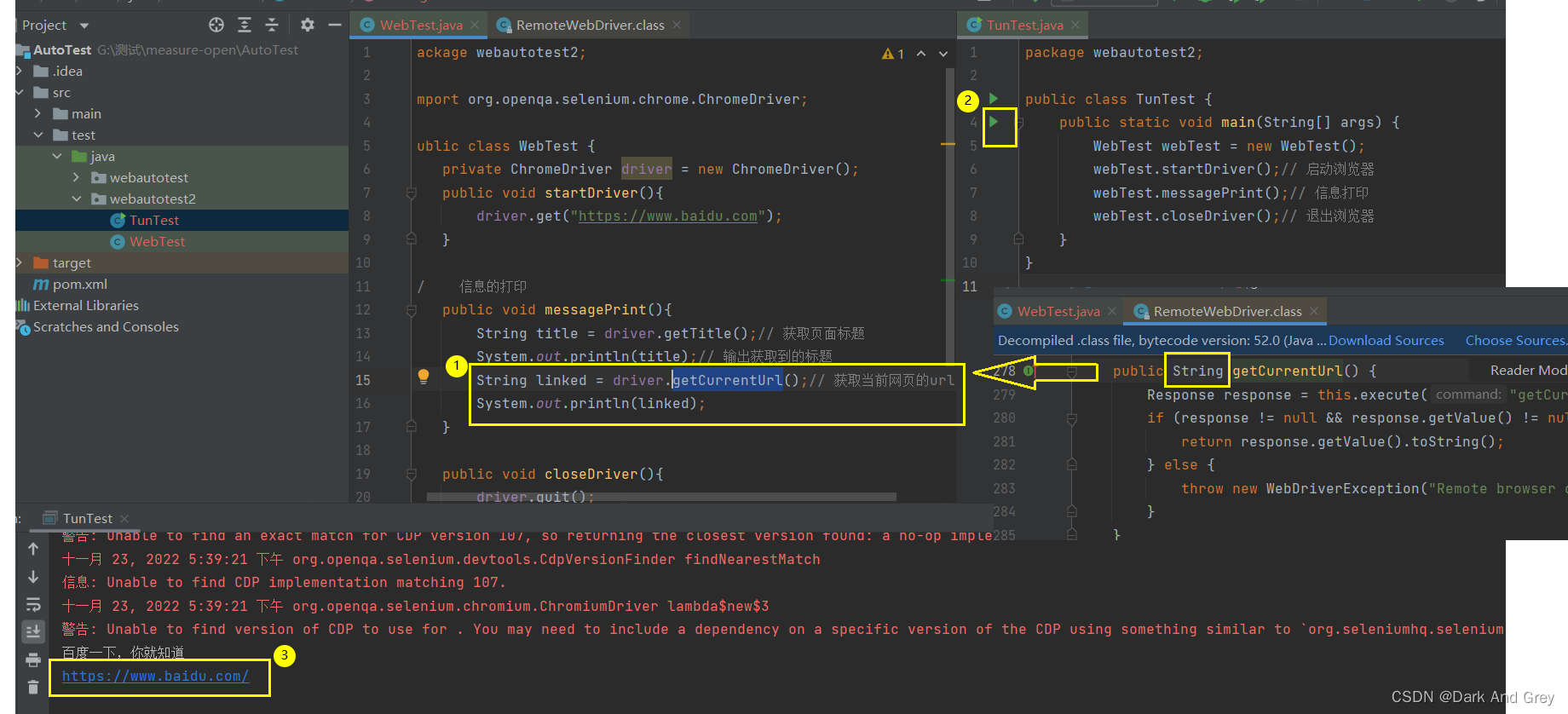Close WebTest.java tab in decompiled pane
Screen dimensions: 1568x714
point(1112,312)
